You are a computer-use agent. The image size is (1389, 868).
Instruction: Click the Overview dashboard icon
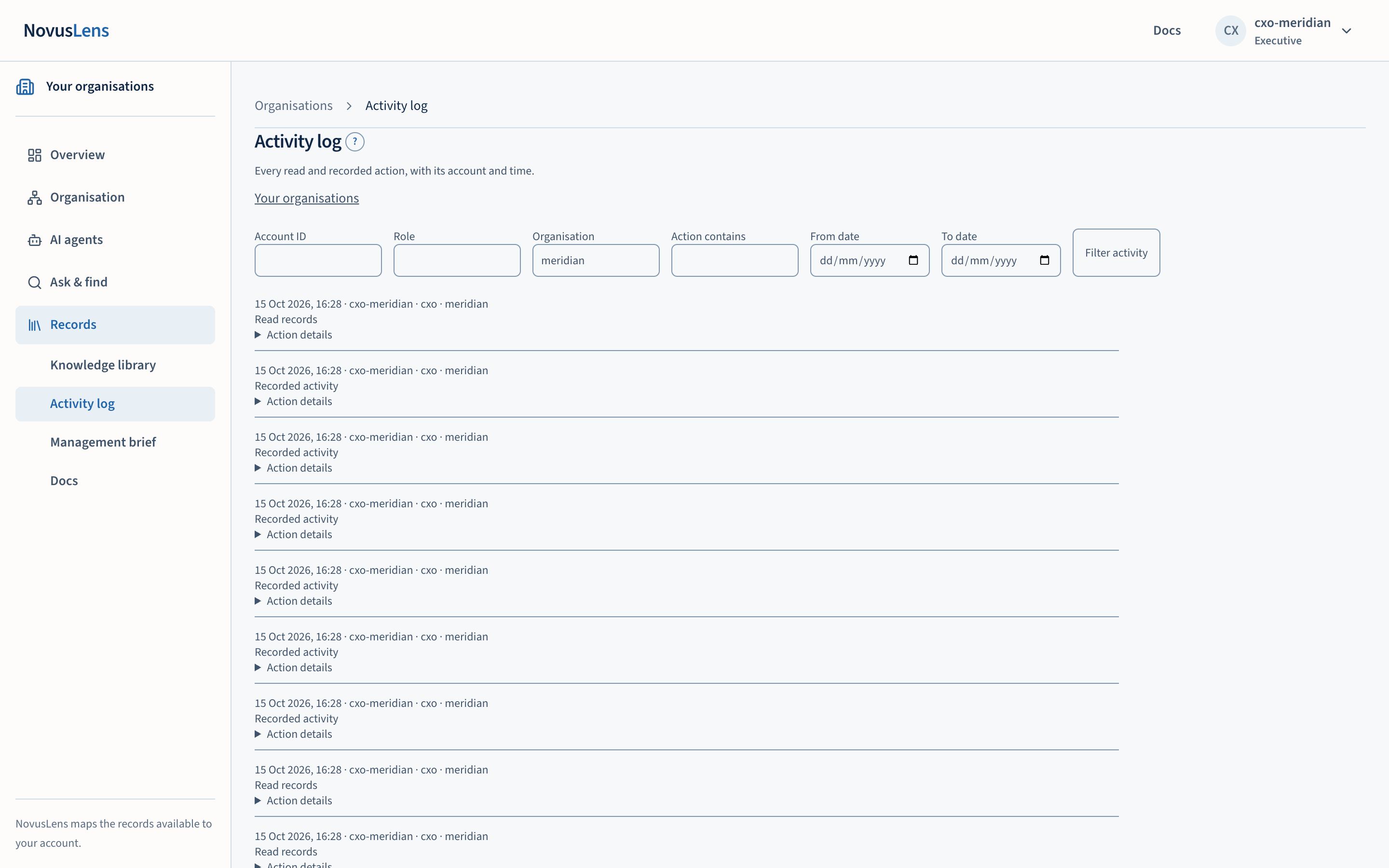tap(34, 155)
